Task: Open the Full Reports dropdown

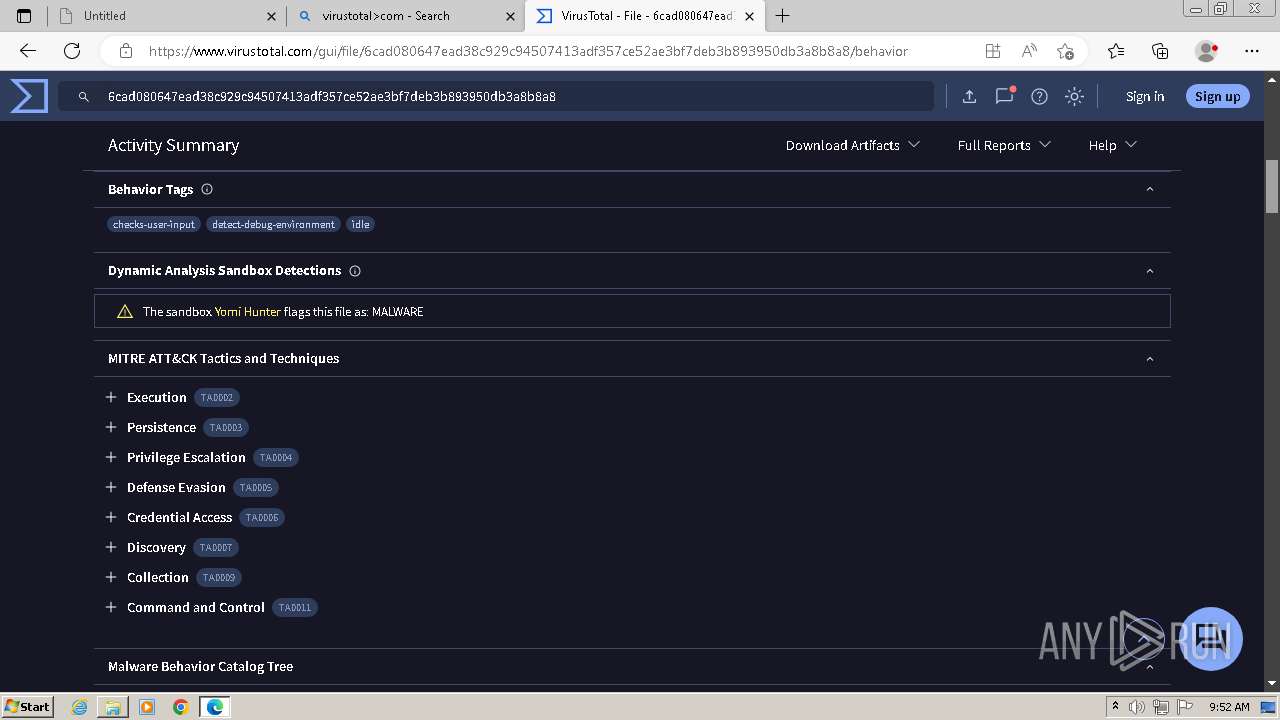Action: point(1004,145)
